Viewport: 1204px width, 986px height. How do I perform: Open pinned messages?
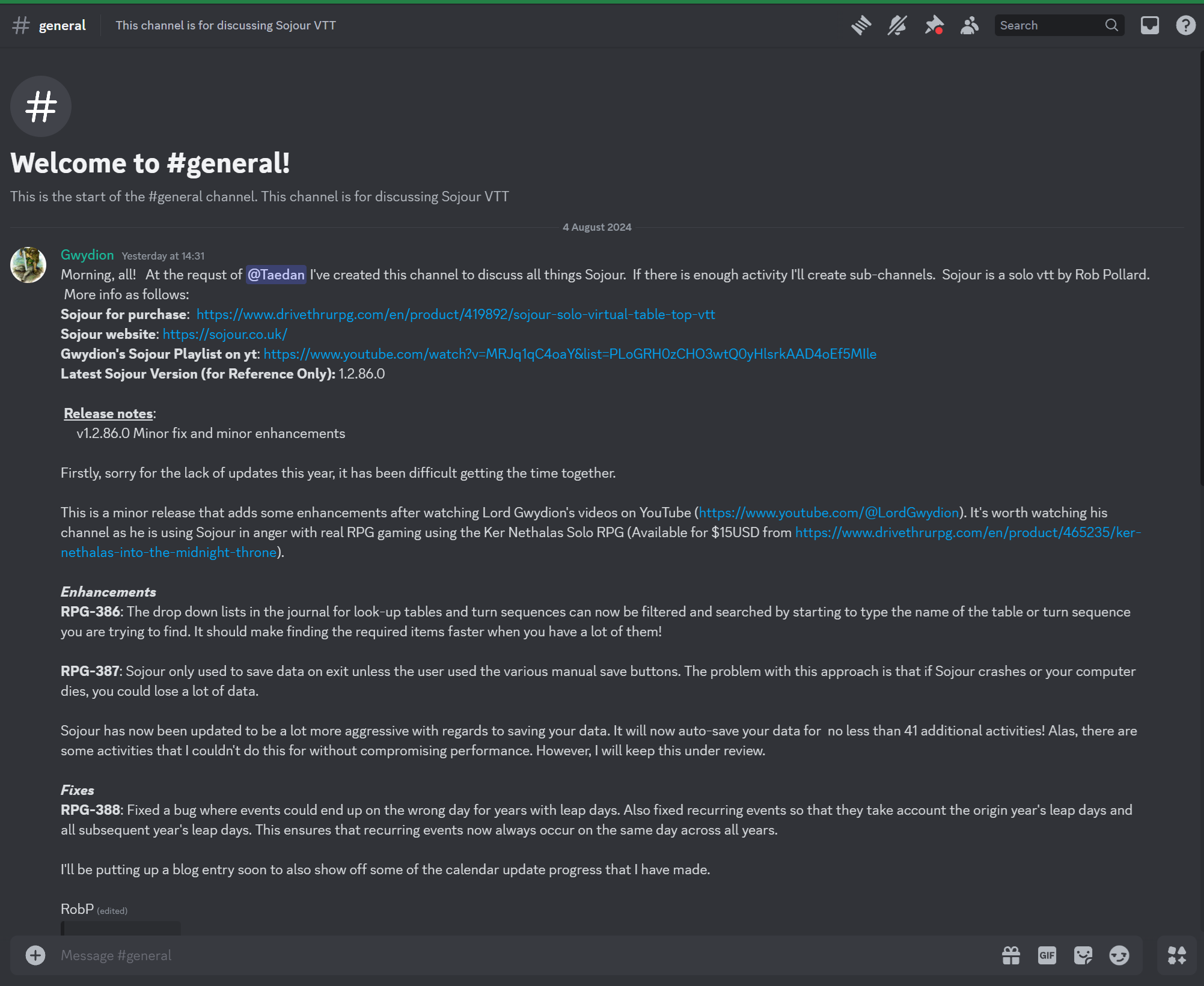pyautogui.click(x=934, y=25)
